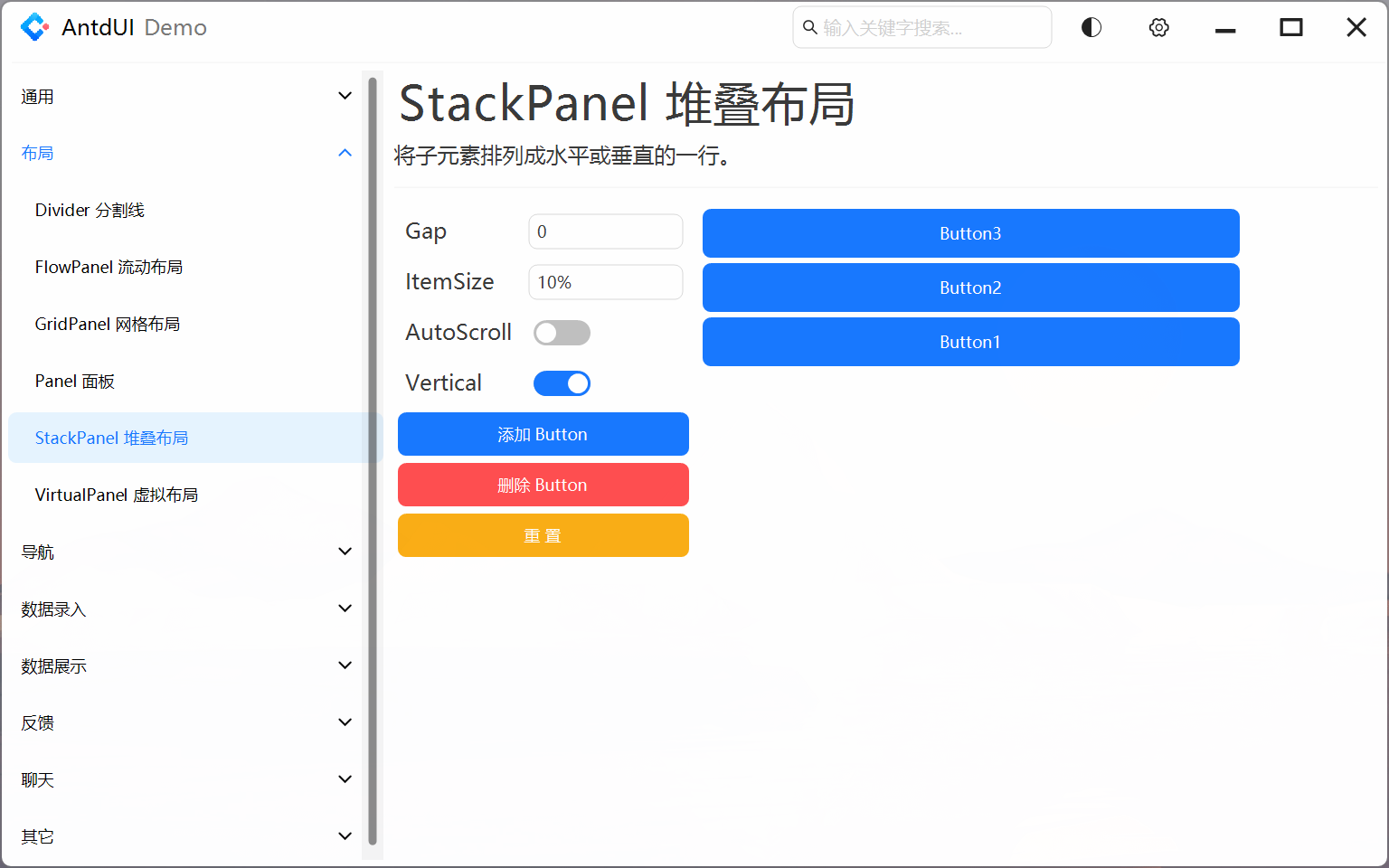Click inside the Gap input field
Viewport: 1389px width, 868px height.
[605, 231]
